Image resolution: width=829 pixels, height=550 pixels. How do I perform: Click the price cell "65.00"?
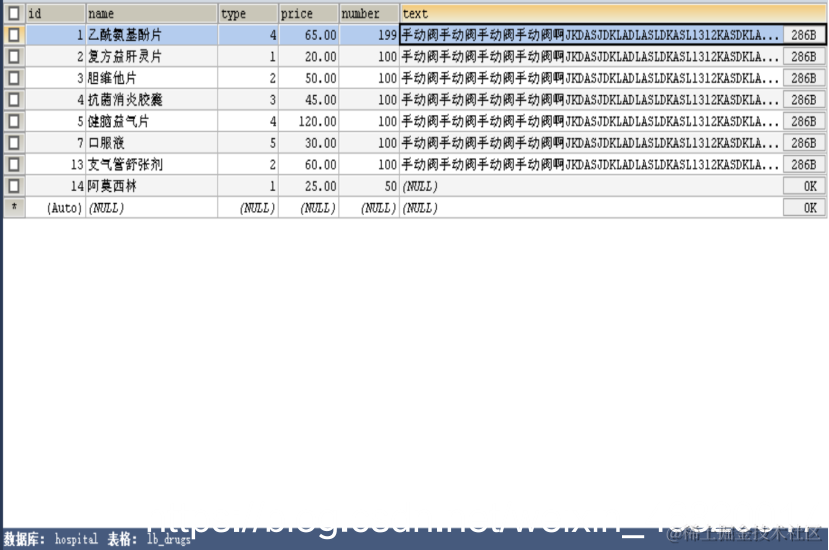[x=309, y=35]
